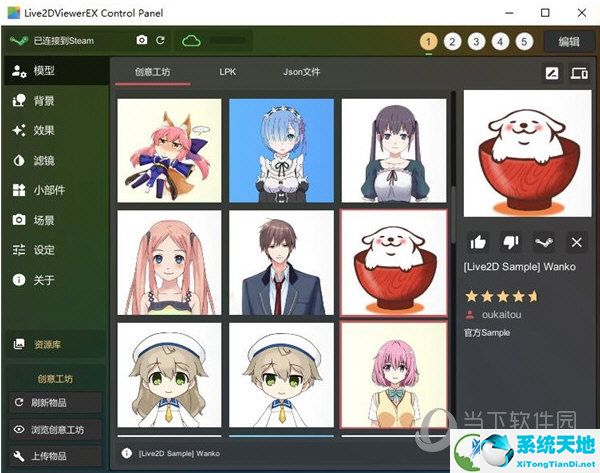The height and width of the screenshot is (473, 600).
Task: Select the Wanko dog grid thumbnail
Action: (x=394, y=263)
